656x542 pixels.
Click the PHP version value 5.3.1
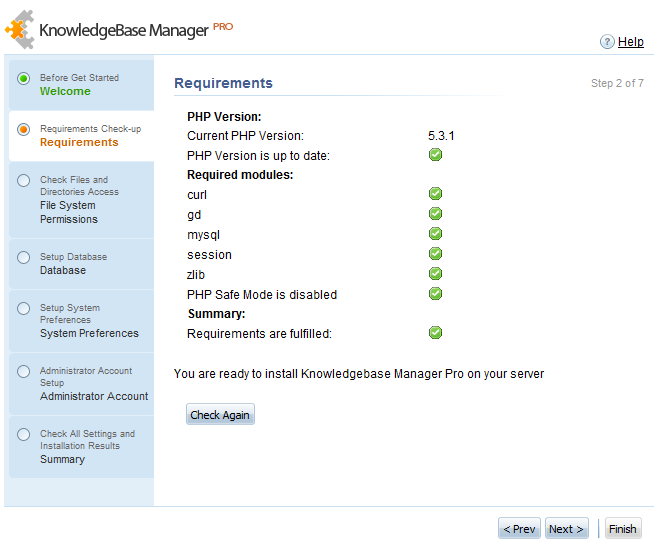pyautogui.click(x=441, y=136)
